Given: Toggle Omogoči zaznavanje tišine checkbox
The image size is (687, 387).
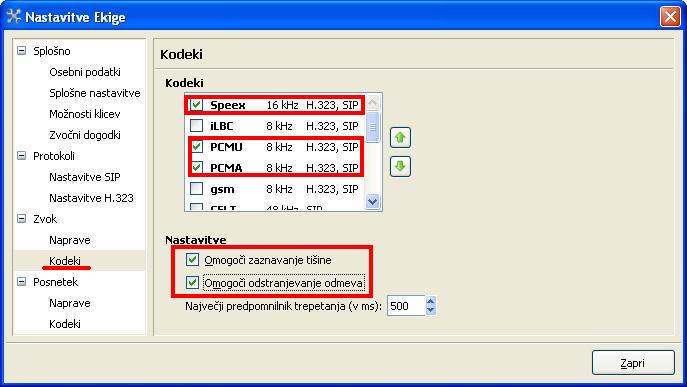Looking at the screenshot, I should (x=192, y=259).
